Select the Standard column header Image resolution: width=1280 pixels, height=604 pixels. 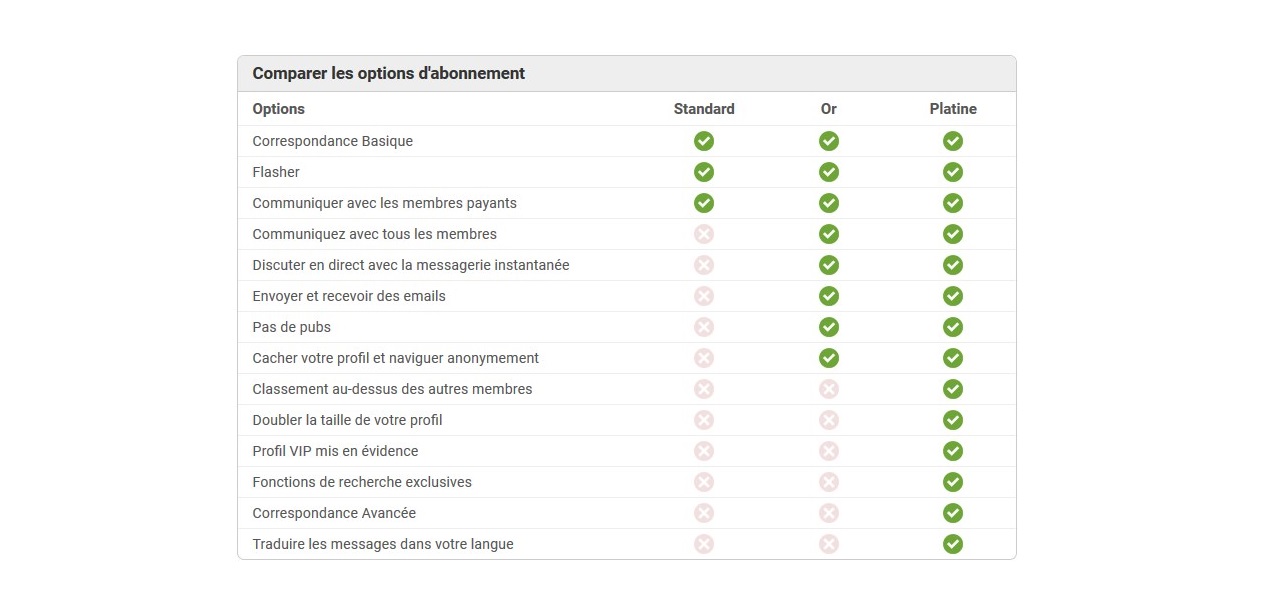point(704,109)
